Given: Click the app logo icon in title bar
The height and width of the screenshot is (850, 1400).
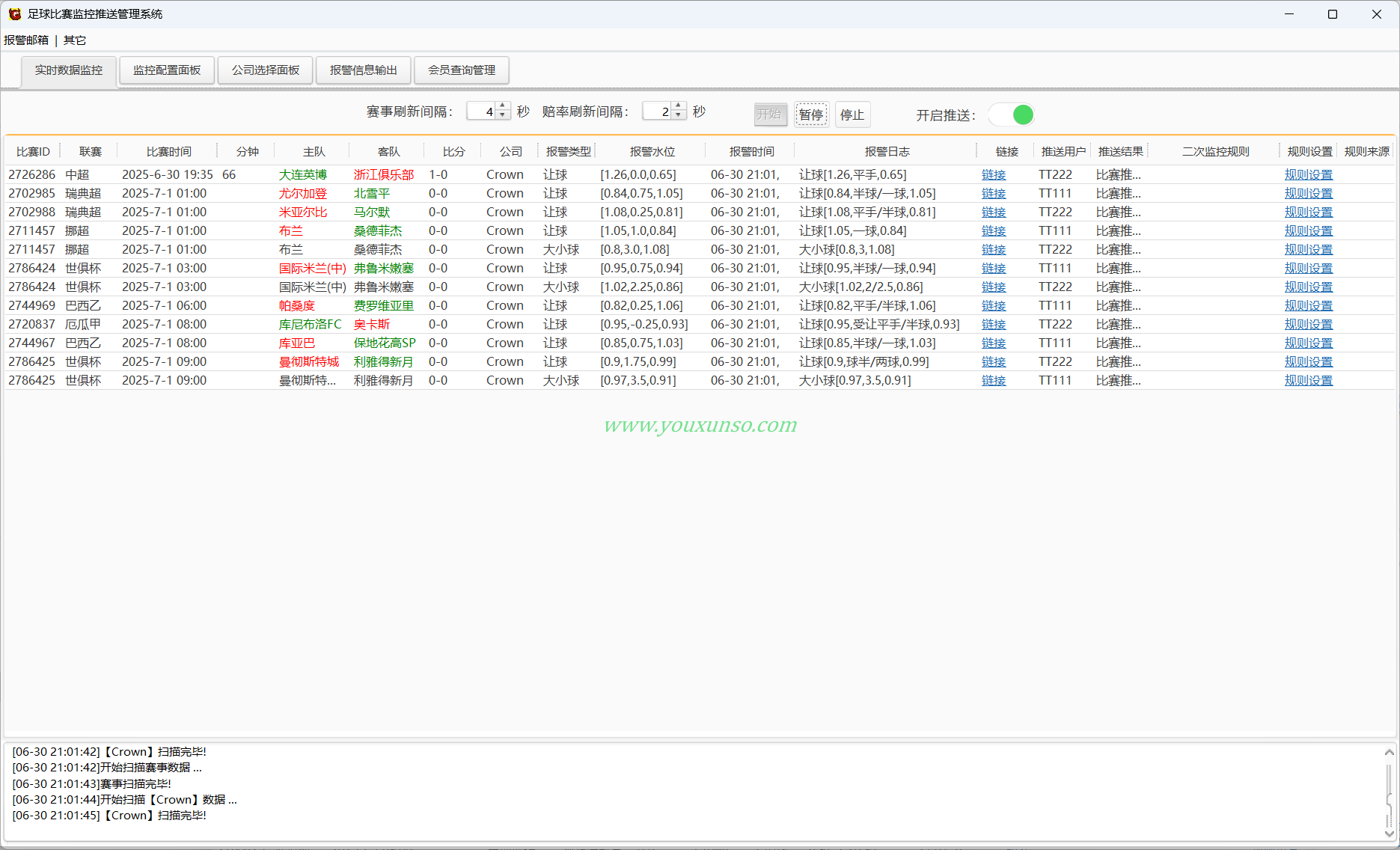Looking at the screenshot, I should pos(14,14).
